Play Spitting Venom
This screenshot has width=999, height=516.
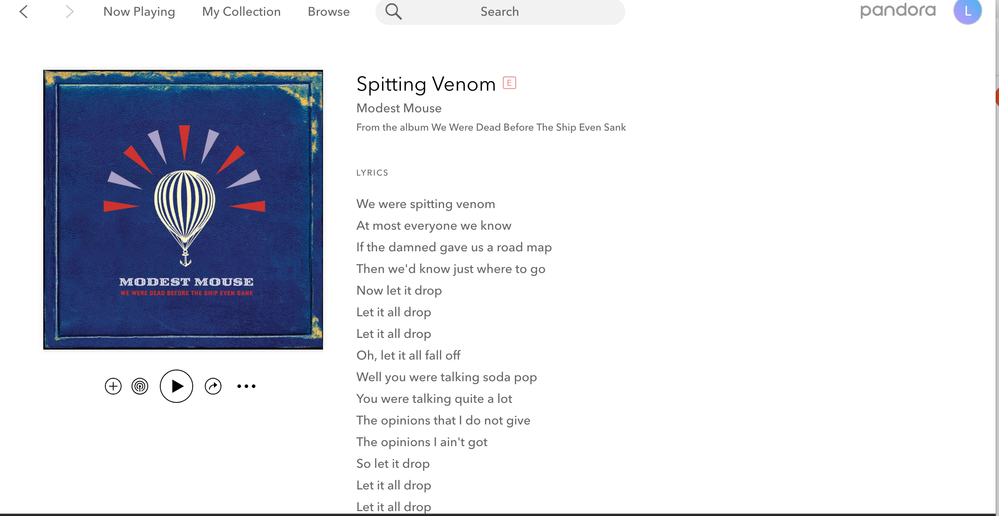[x=176, y=386]
